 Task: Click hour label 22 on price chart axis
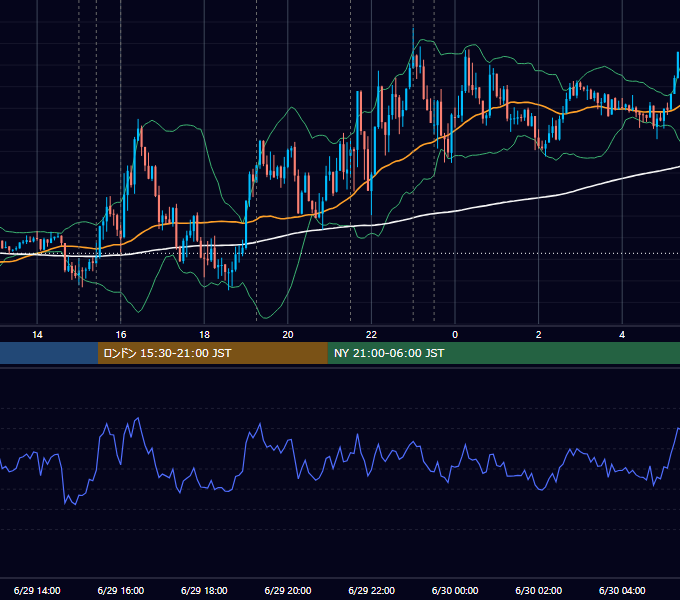(x=372, y=335)
